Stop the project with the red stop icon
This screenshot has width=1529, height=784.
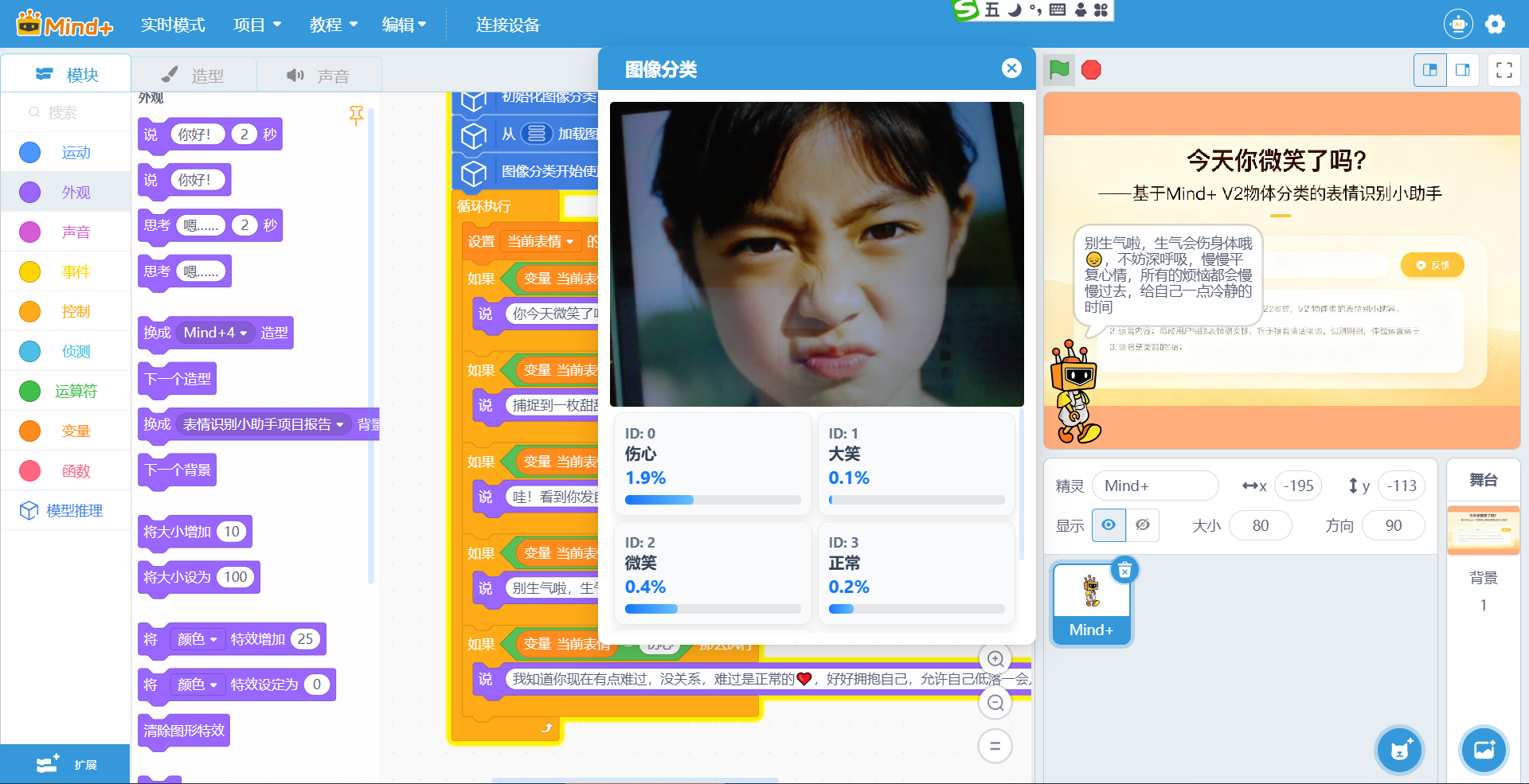click(x=1090, y=70)
